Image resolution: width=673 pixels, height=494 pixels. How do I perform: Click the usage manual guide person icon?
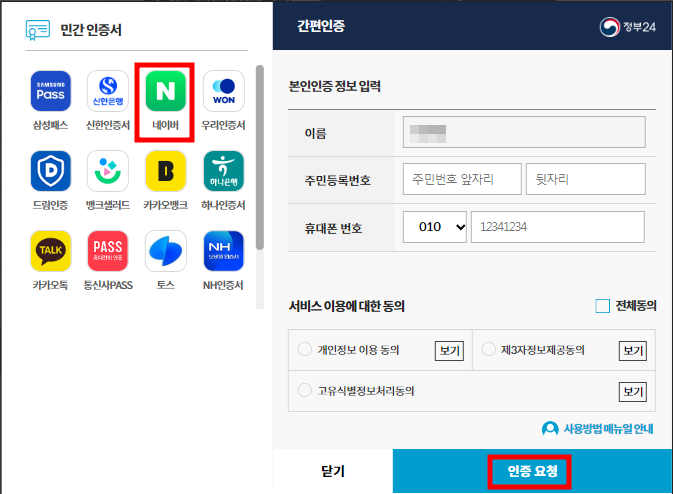pos(550,428)
